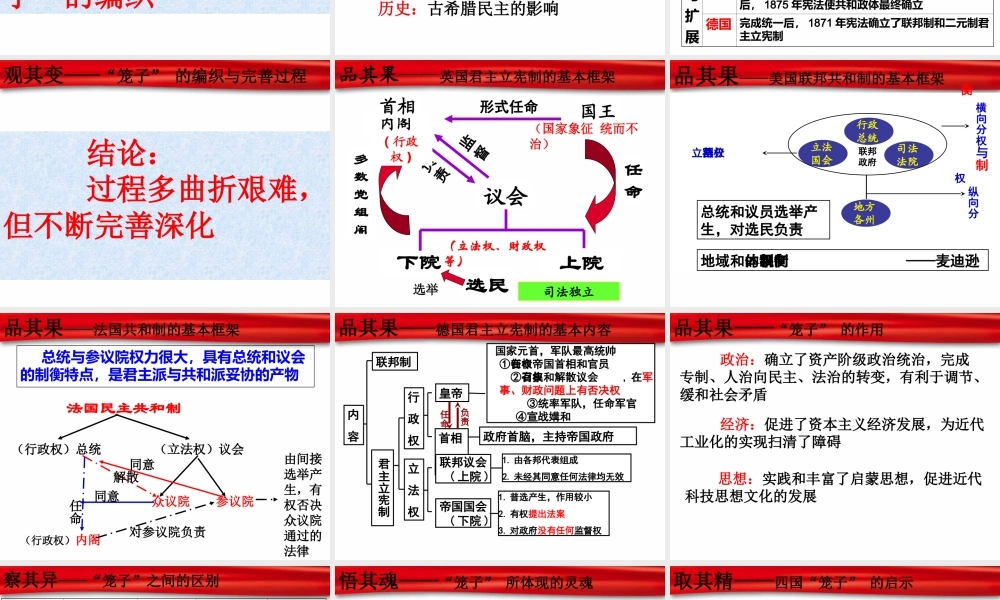Click the red 德国 table cell
The image size is (1000, 600).
tap(719, 24)
